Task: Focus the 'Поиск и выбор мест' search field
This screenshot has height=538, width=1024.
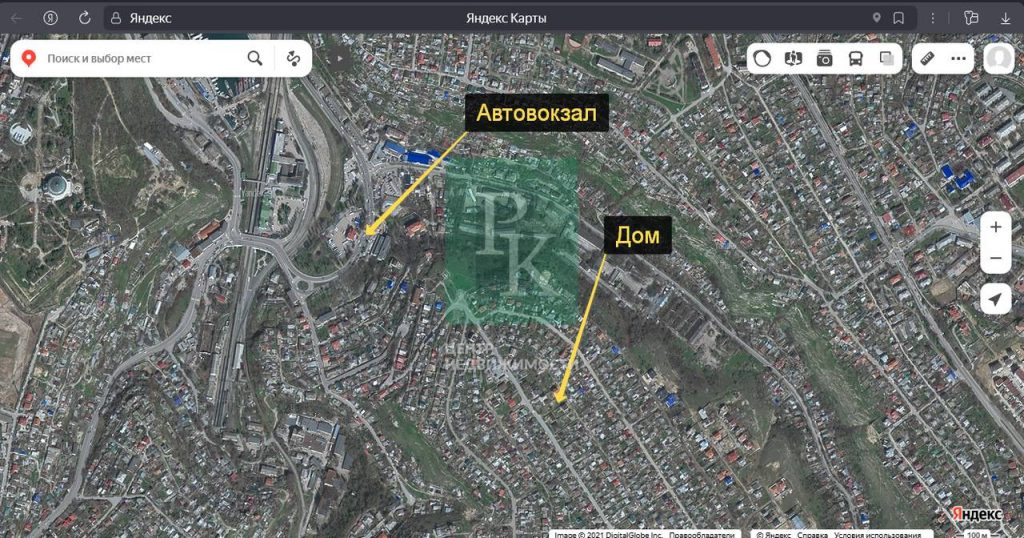Action: tap(140, 59)
